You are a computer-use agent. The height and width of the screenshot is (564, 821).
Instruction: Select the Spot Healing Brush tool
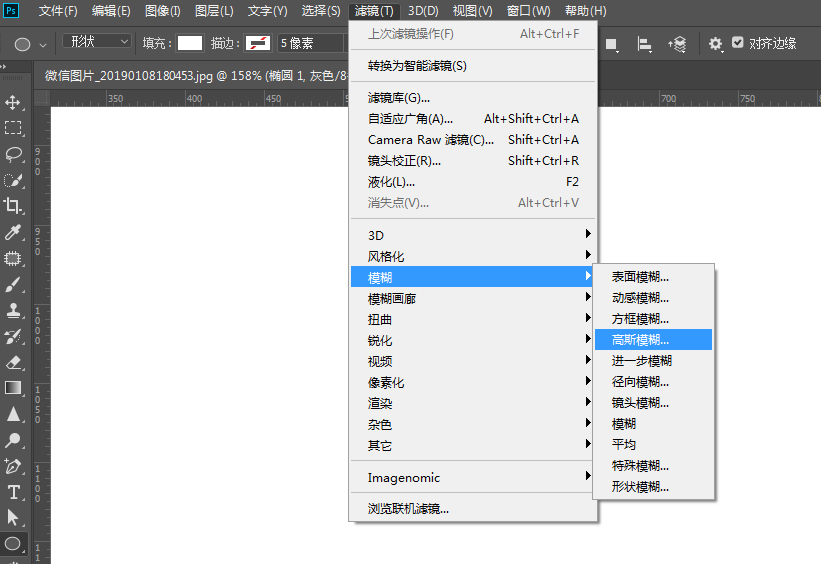tap(13, 258)
